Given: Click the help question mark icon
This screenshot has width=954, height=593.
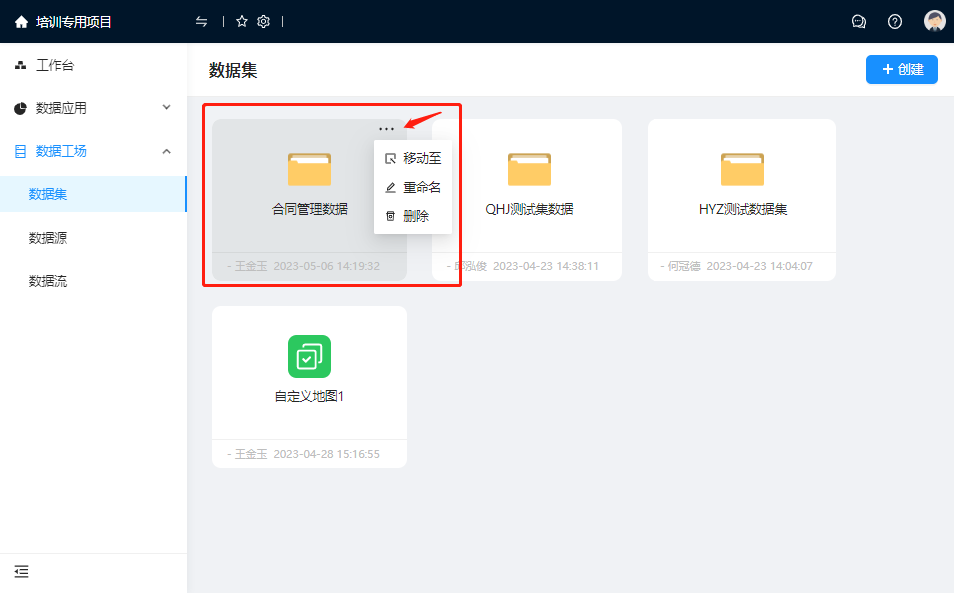Looking at the screenshot, I should 895,21.
